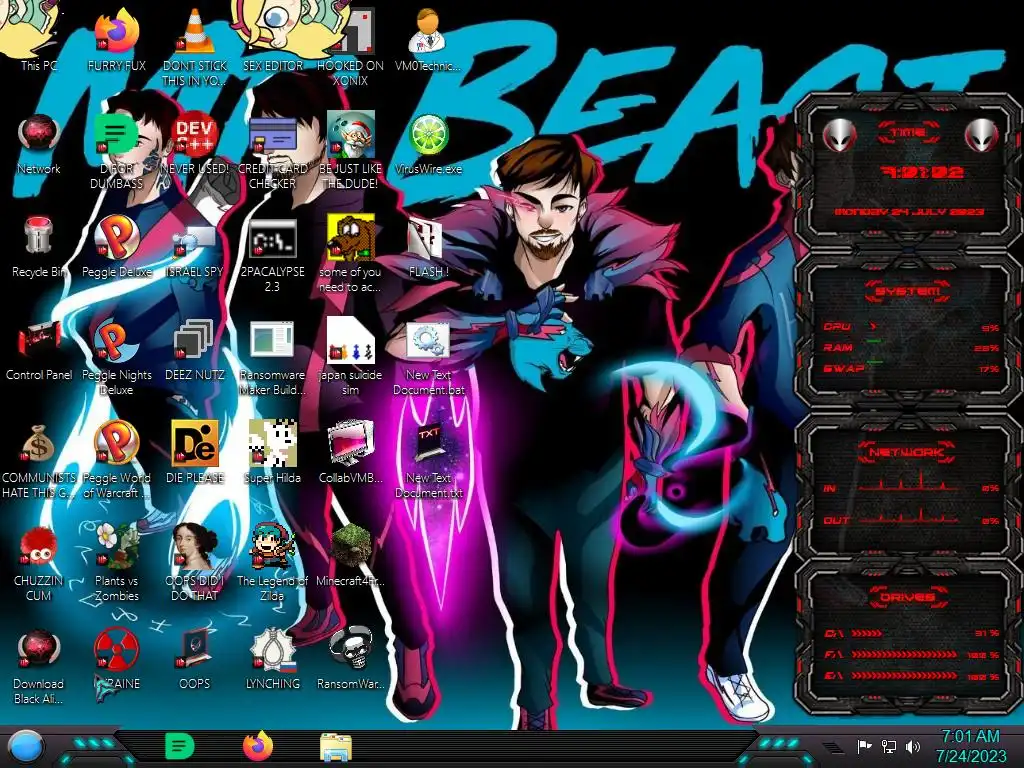Click the TIME widget header
The image size is (1024, 768).
pyautogui.click(x=908, y=133)
